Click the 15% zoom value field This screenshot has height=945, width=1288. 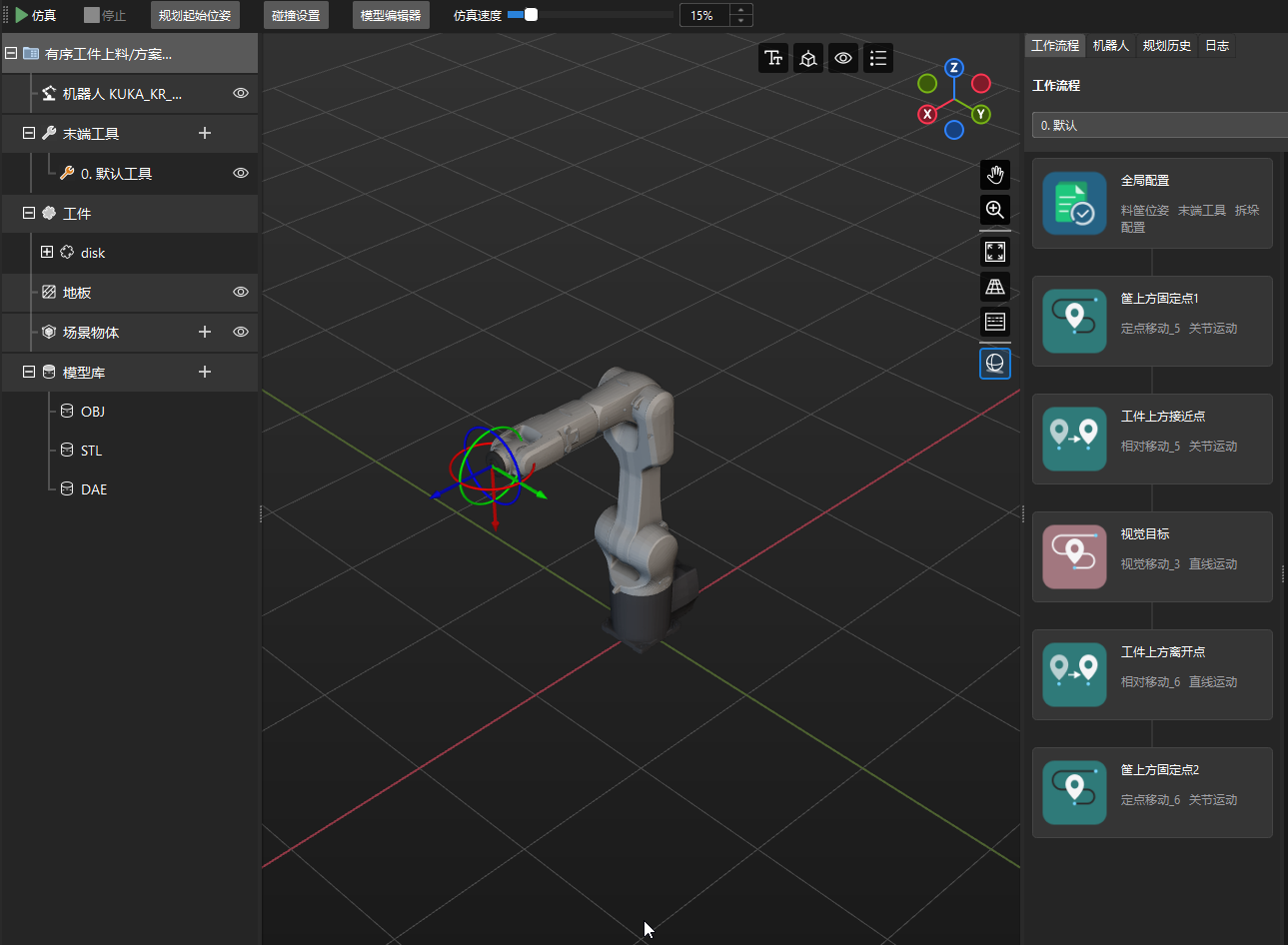pyautogui.click(x=702, y=15)
